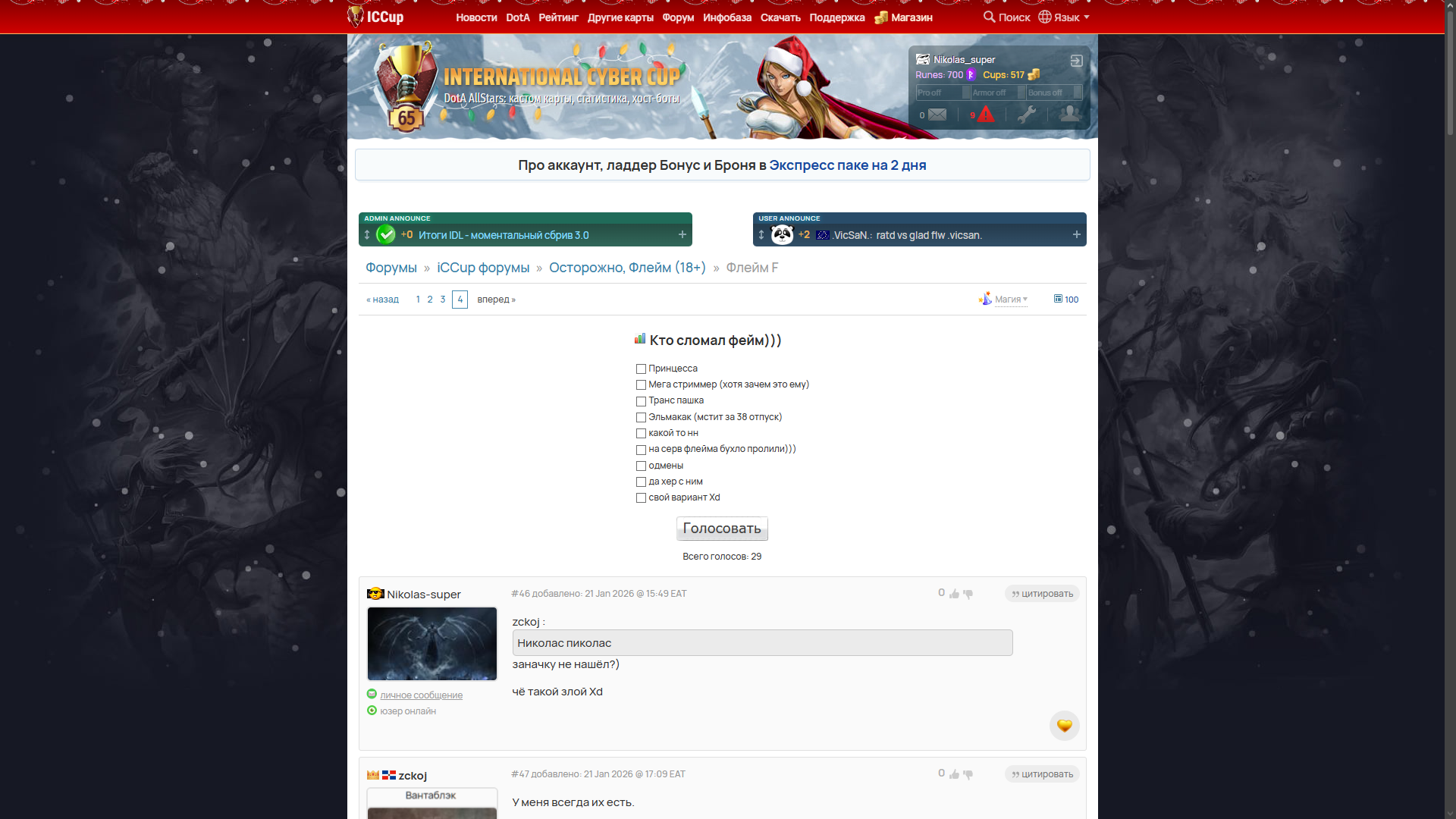The image size is (1456, 819).
Task: Click the logout icon beside Nikolas_super
Action: tap(1076, 61)
